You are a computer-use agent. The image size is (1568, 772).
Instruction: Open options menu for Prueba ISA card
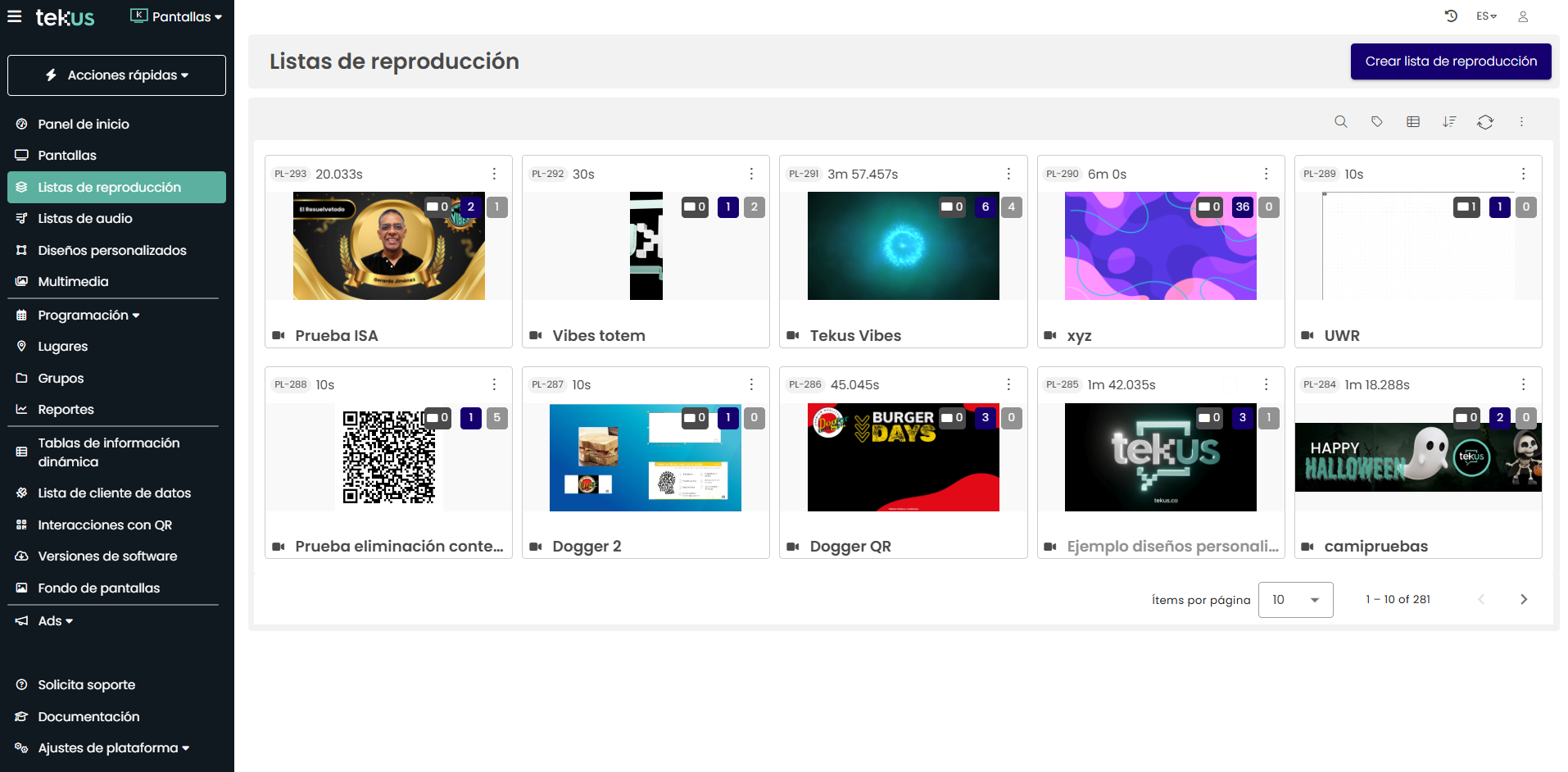494,174
